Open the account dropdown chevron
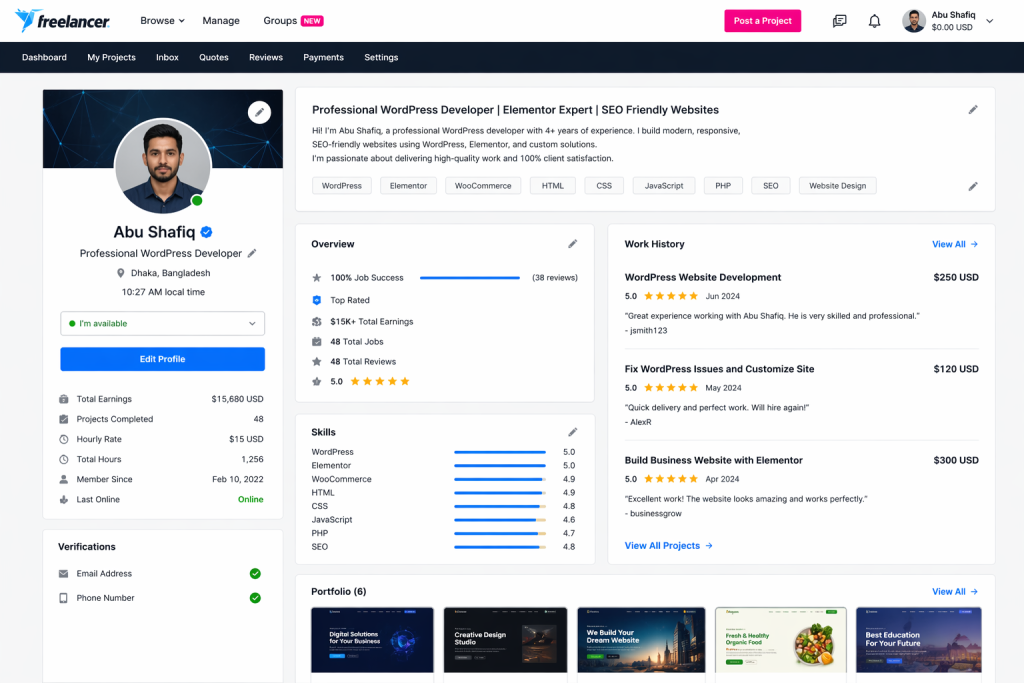The width and height of the screenshot is (1024, 683). coord(990,21)
